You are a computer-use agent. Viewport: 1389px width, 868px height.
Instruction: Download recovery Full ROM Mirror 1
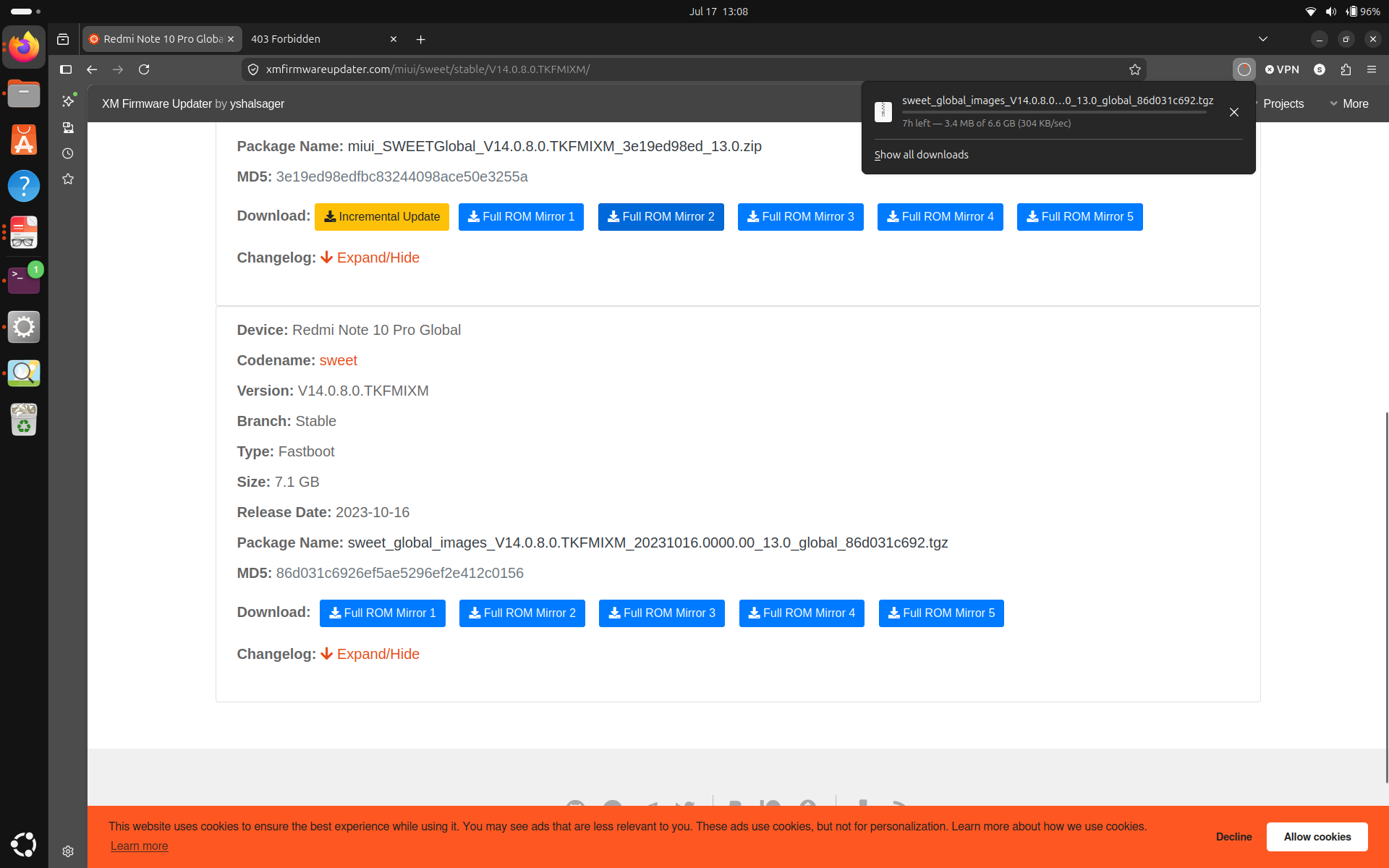(x=521, y=217)
